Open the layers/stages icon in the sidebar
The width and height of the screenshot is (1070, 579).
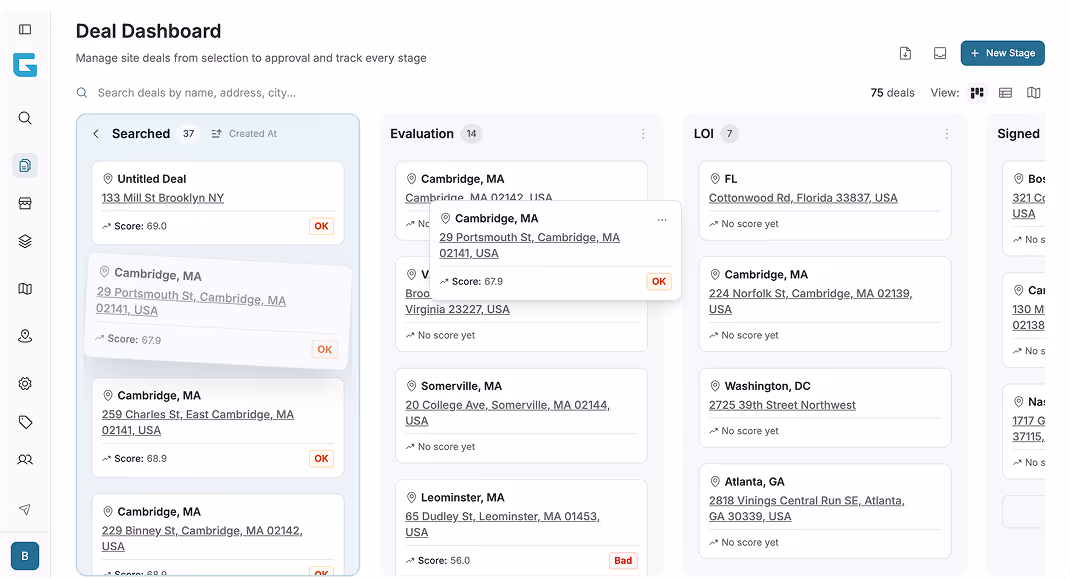click(24, 241)
